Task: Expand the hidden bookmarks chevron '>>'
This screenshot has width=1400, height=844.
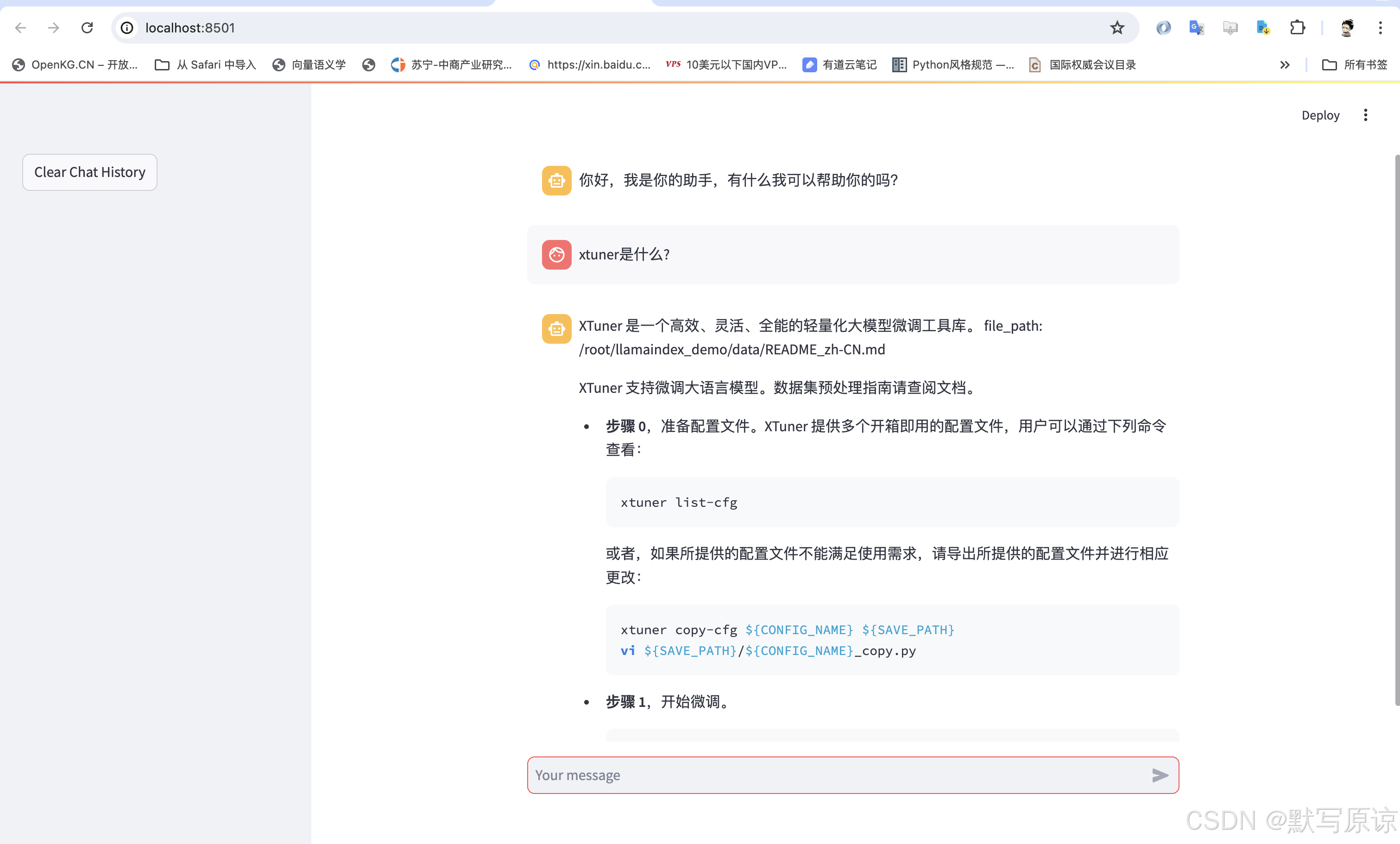Action: click(x=1285, y=65)
